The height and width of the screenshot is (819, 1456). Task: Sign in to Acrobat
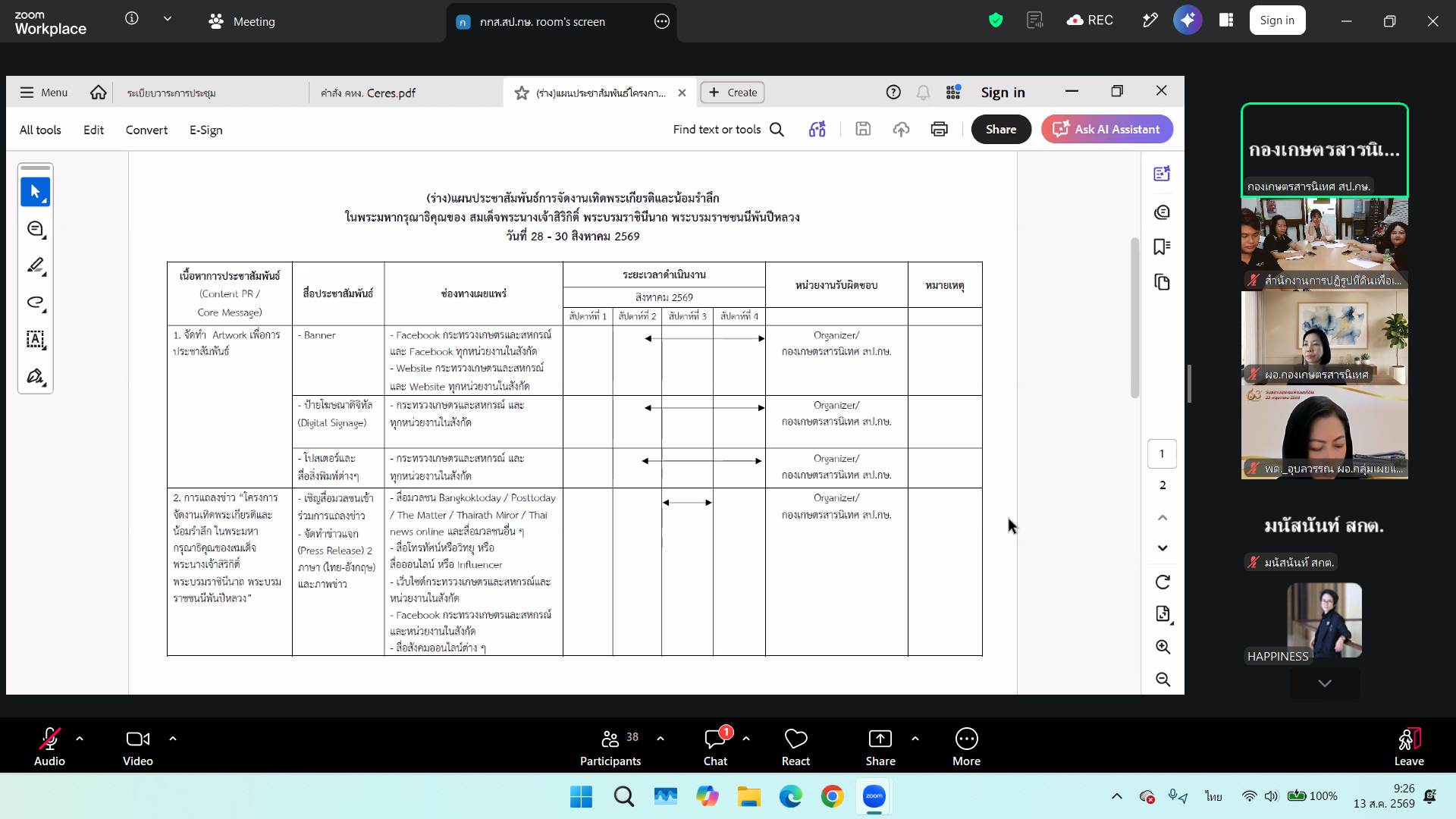1003,93
